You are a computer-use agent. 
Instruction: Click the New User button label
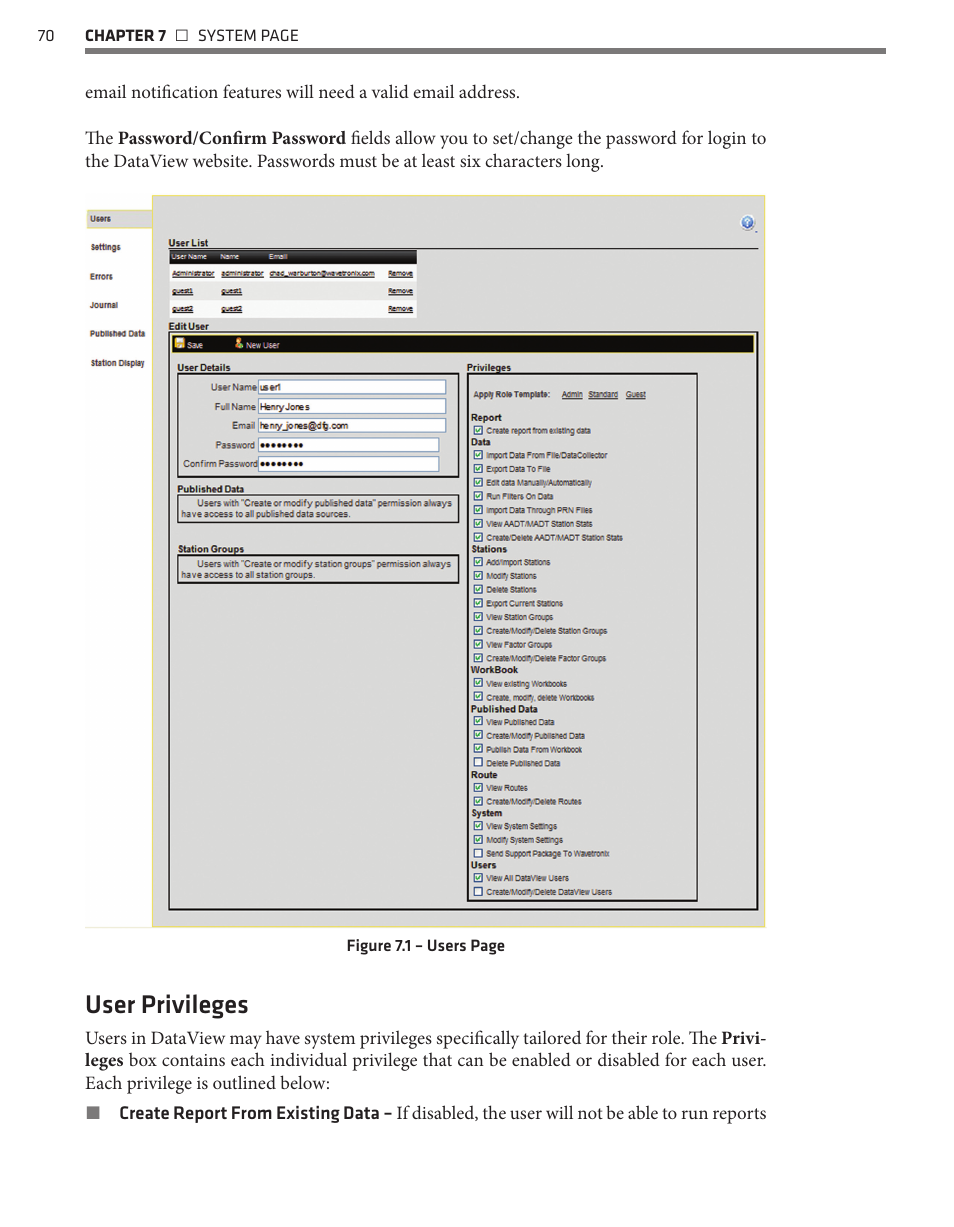coord(264,345)
